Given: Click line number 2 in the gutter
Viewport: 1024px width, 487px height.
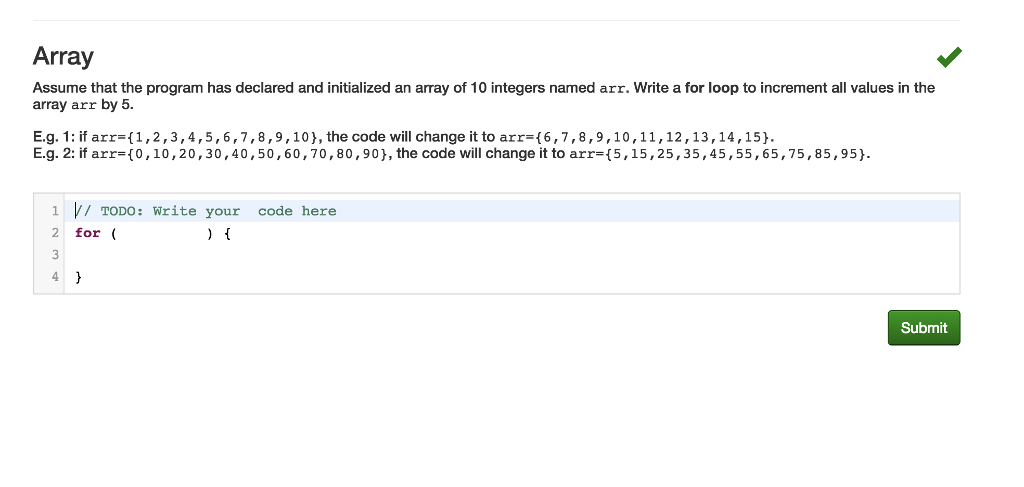Looking at the screenshot, I should point(56,233).
